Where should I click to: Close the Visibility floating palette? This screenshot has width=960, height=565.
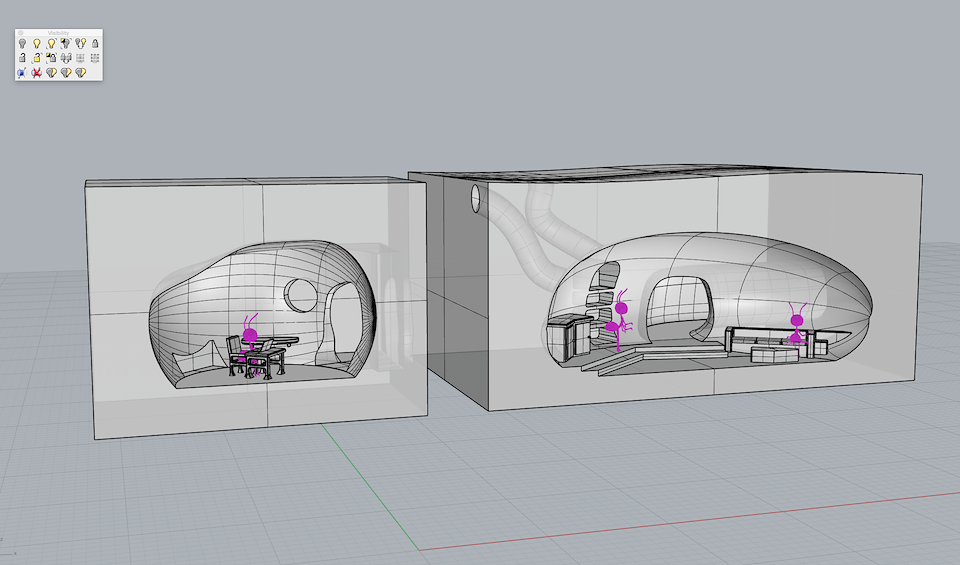(20, 32)
